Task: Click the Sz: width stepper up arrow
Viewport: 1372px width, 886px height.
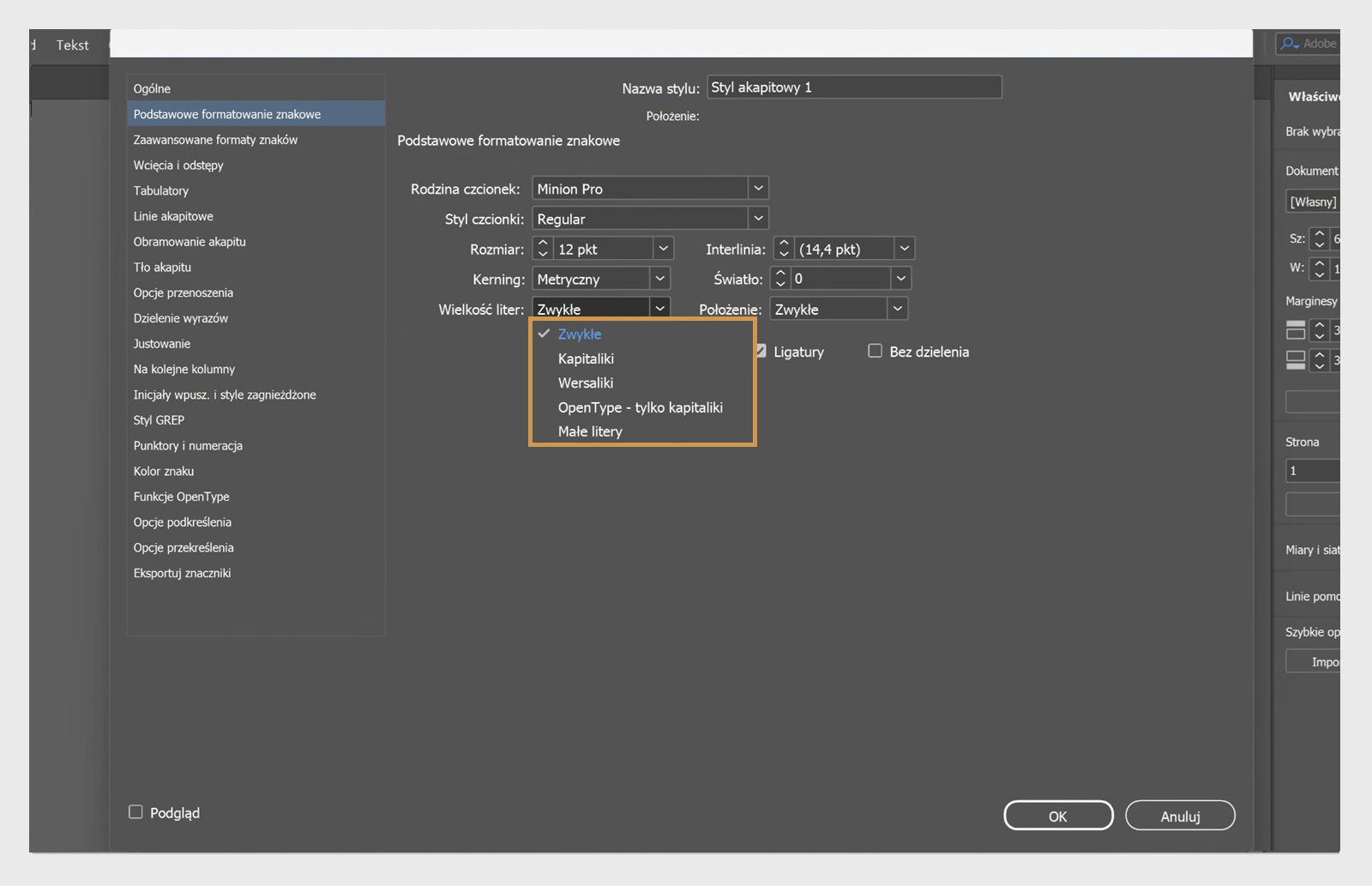Action: (1320, 233)
